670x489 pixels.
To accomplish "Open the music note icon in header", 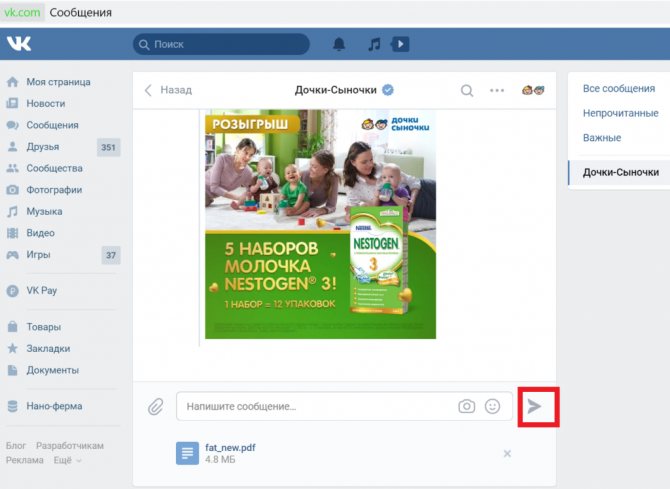I will [x=374, y=44].
